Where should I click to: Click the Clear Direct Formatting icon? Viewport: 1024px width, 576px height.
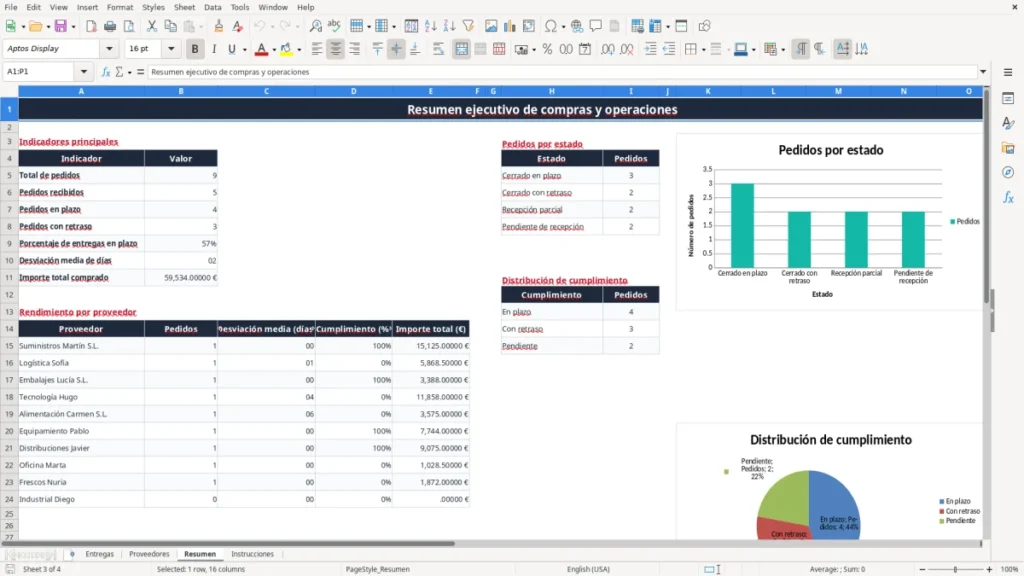[x=238, y=26]
